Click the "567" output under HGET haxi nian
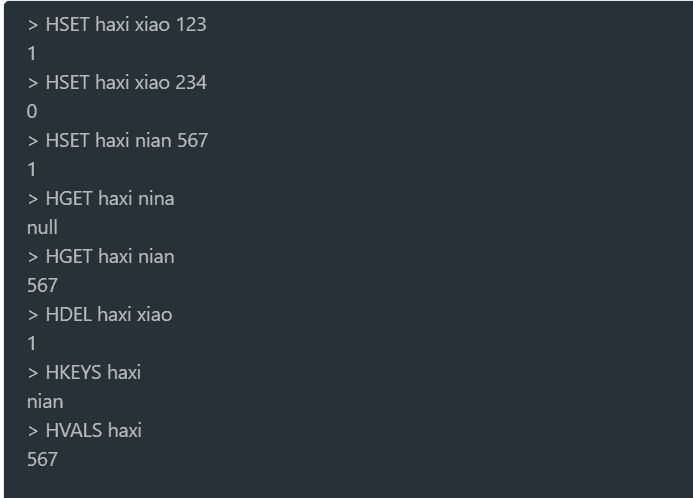 point(42,286)
